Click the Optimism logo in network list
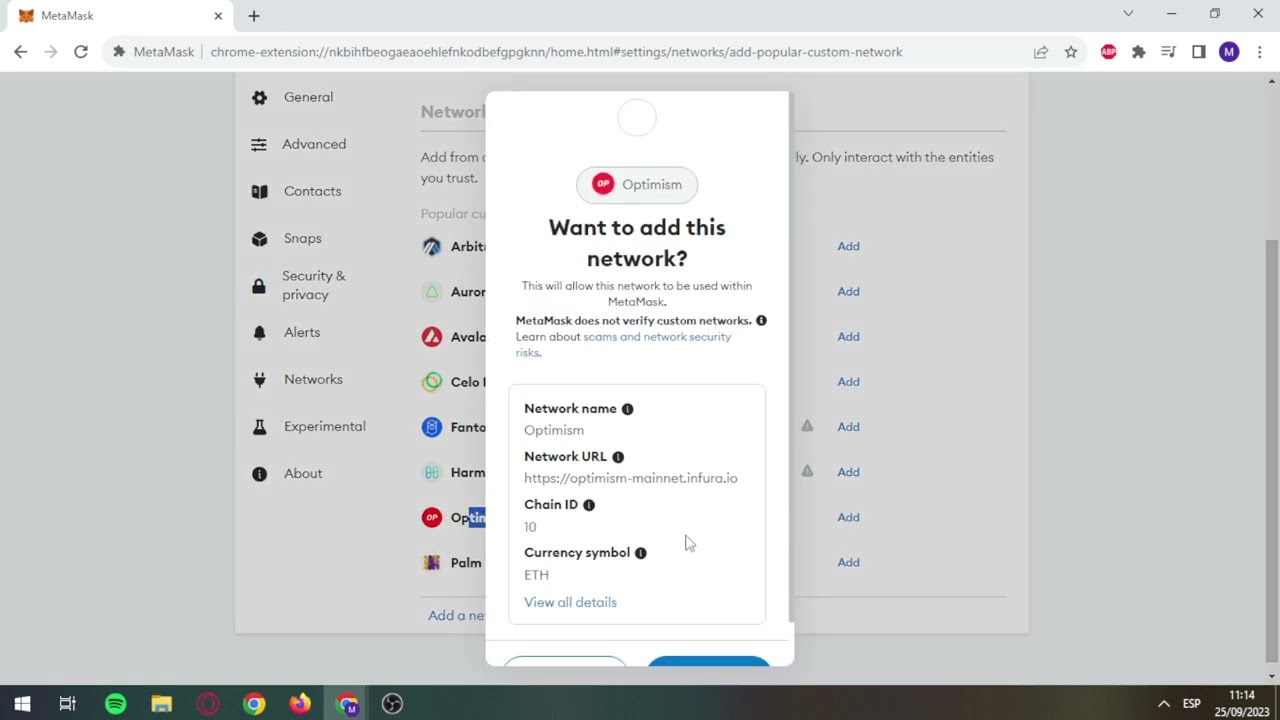1280x720 pixels. click(x=431, y=517)
